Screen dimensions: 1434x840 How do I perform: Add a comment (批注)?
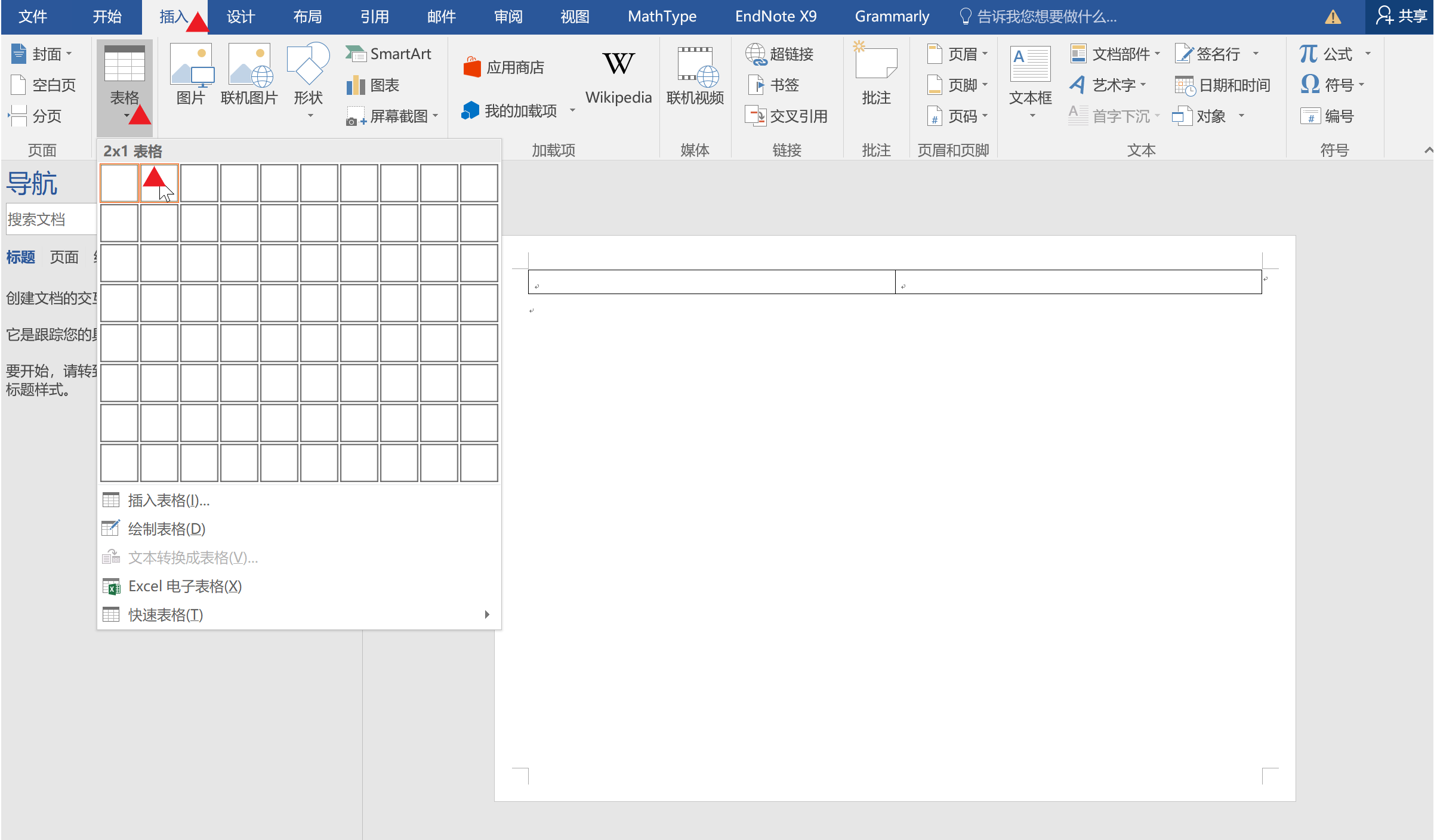tap(876, 75)
